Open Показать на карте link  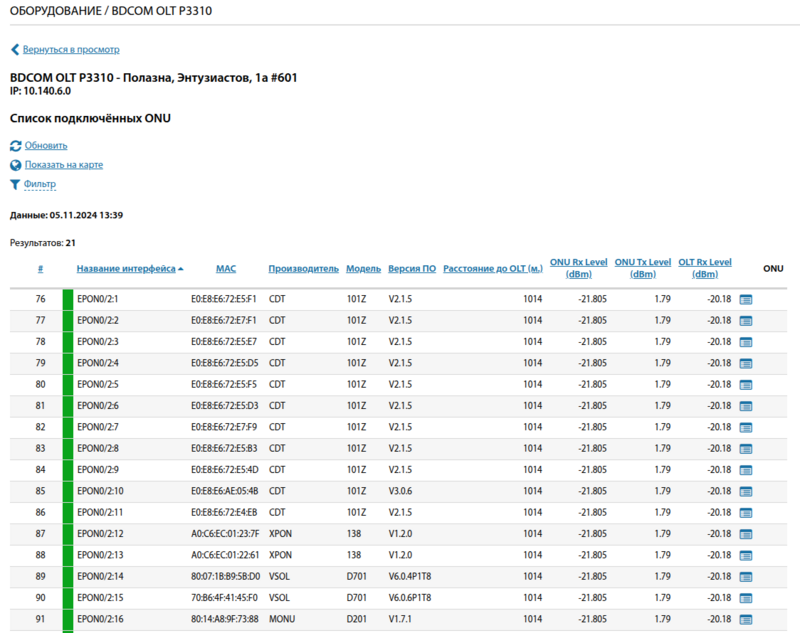pos(64,165)
